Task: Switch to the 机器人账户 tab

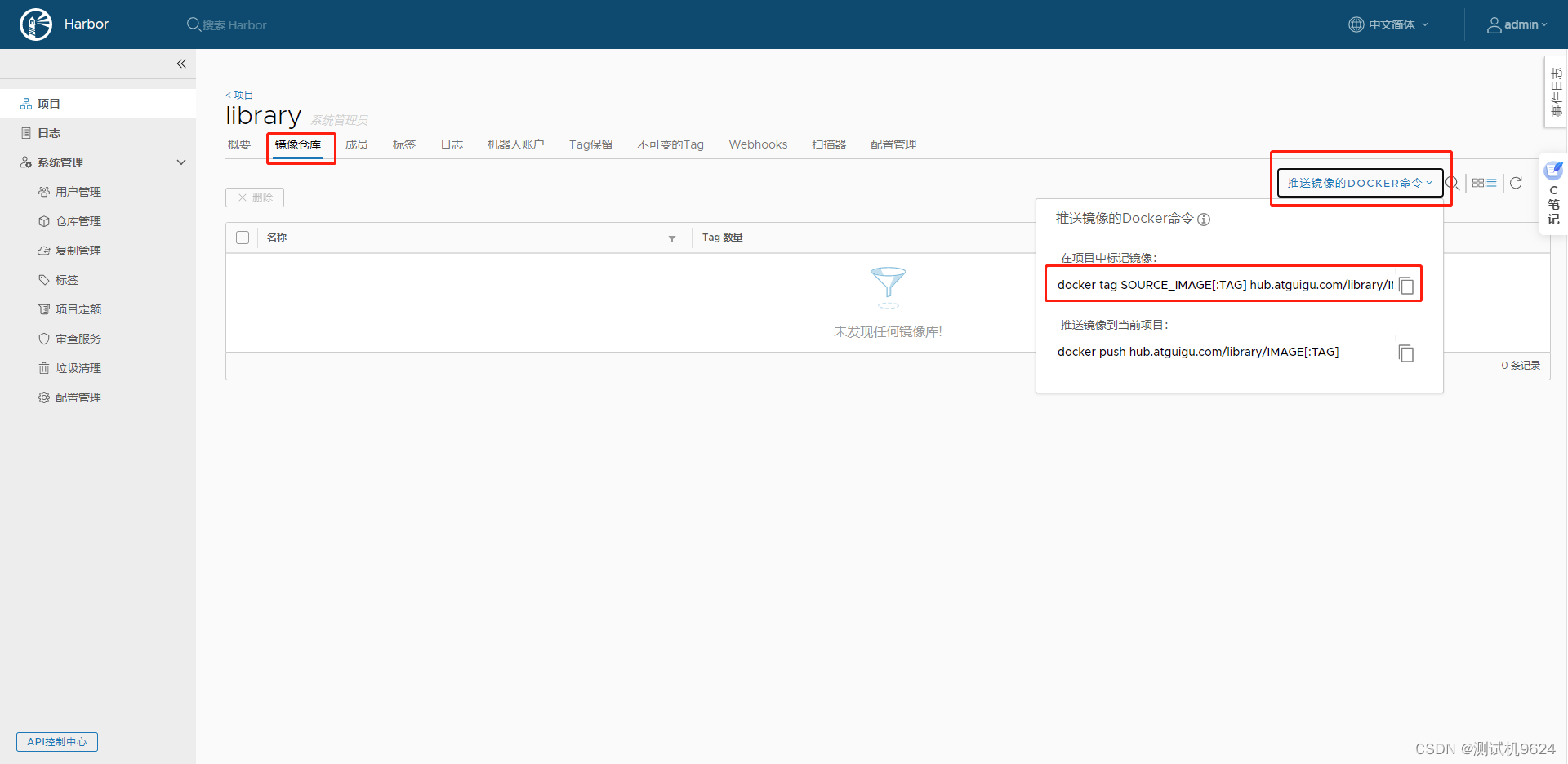Action: (516, 144)
